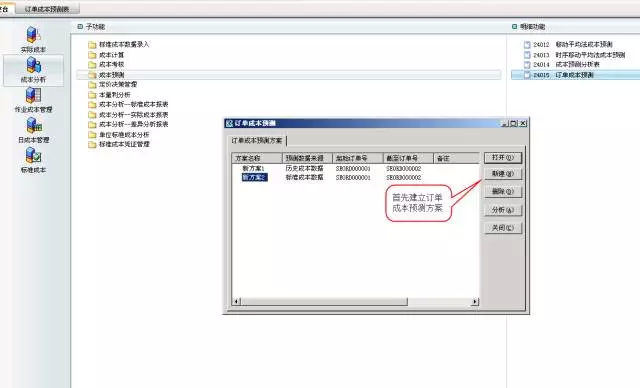Image resolution: width=640 pixels, height=388 pixels.
Task: Click SEORD000001 in the 新方案1 row
Action: 353,169
